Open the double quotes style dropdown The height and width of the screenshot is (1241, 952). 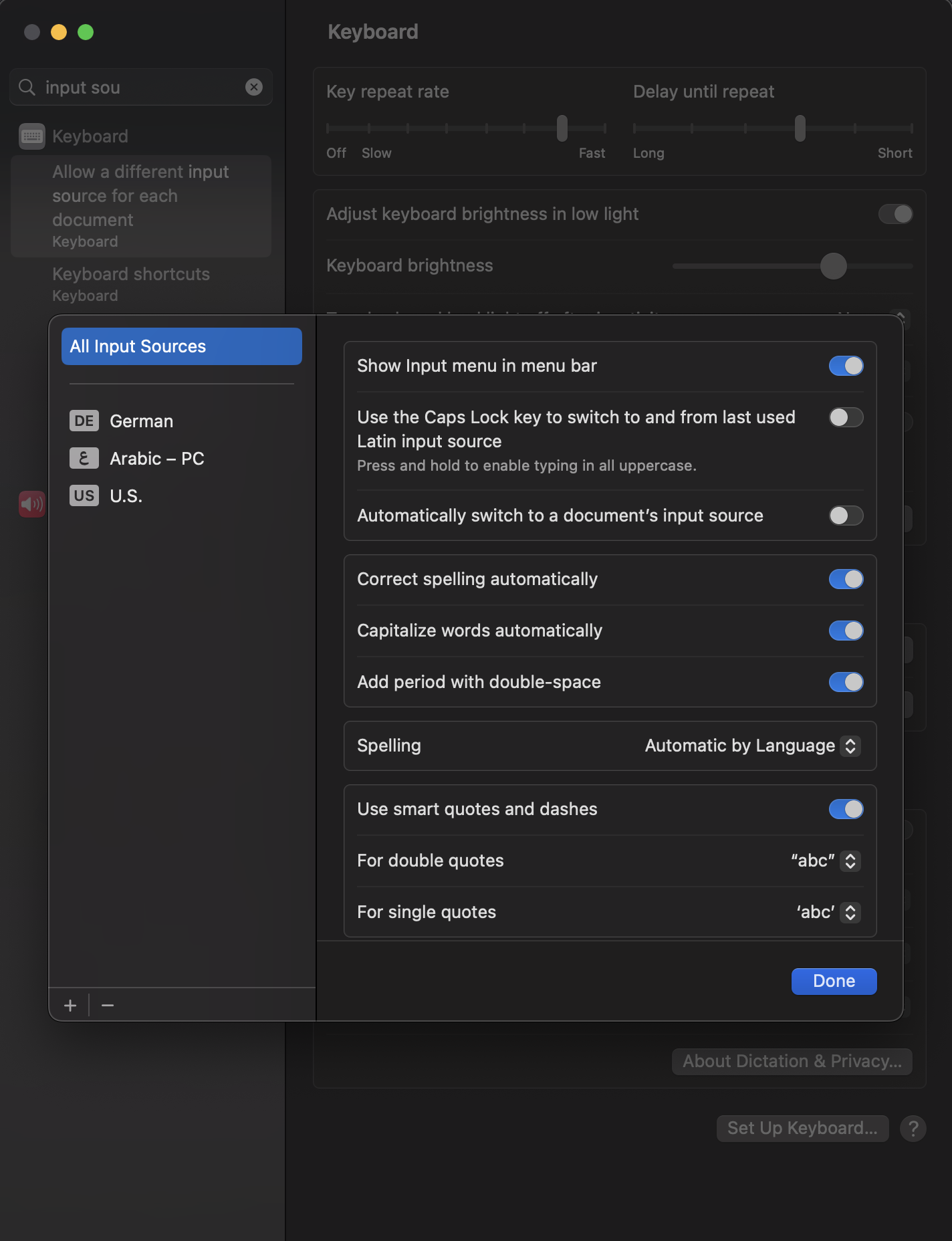point(826,861)
